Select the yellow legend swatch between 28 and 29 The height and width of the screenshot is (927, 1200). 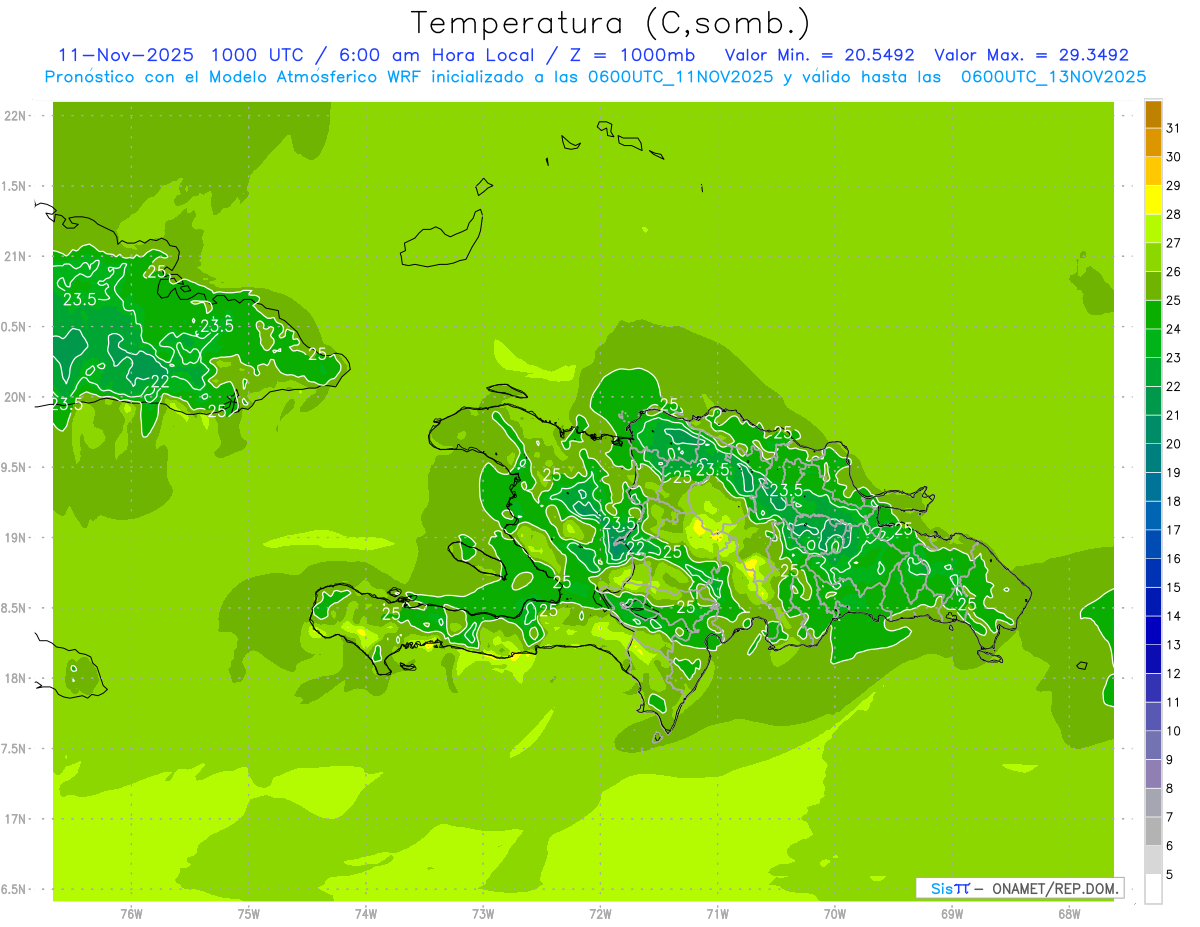point(1153,200)
